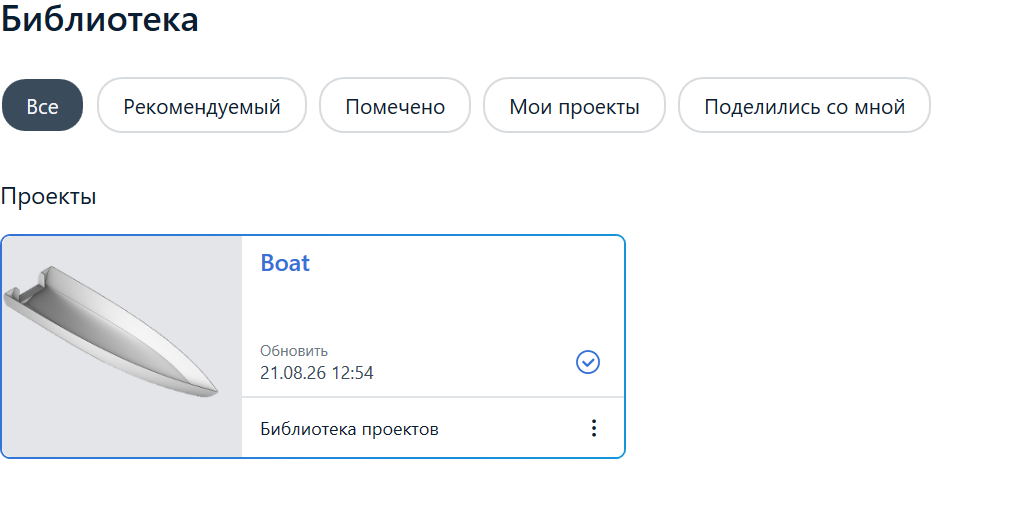Open the Boat card three-dot menu

click(x=594, y=428)
